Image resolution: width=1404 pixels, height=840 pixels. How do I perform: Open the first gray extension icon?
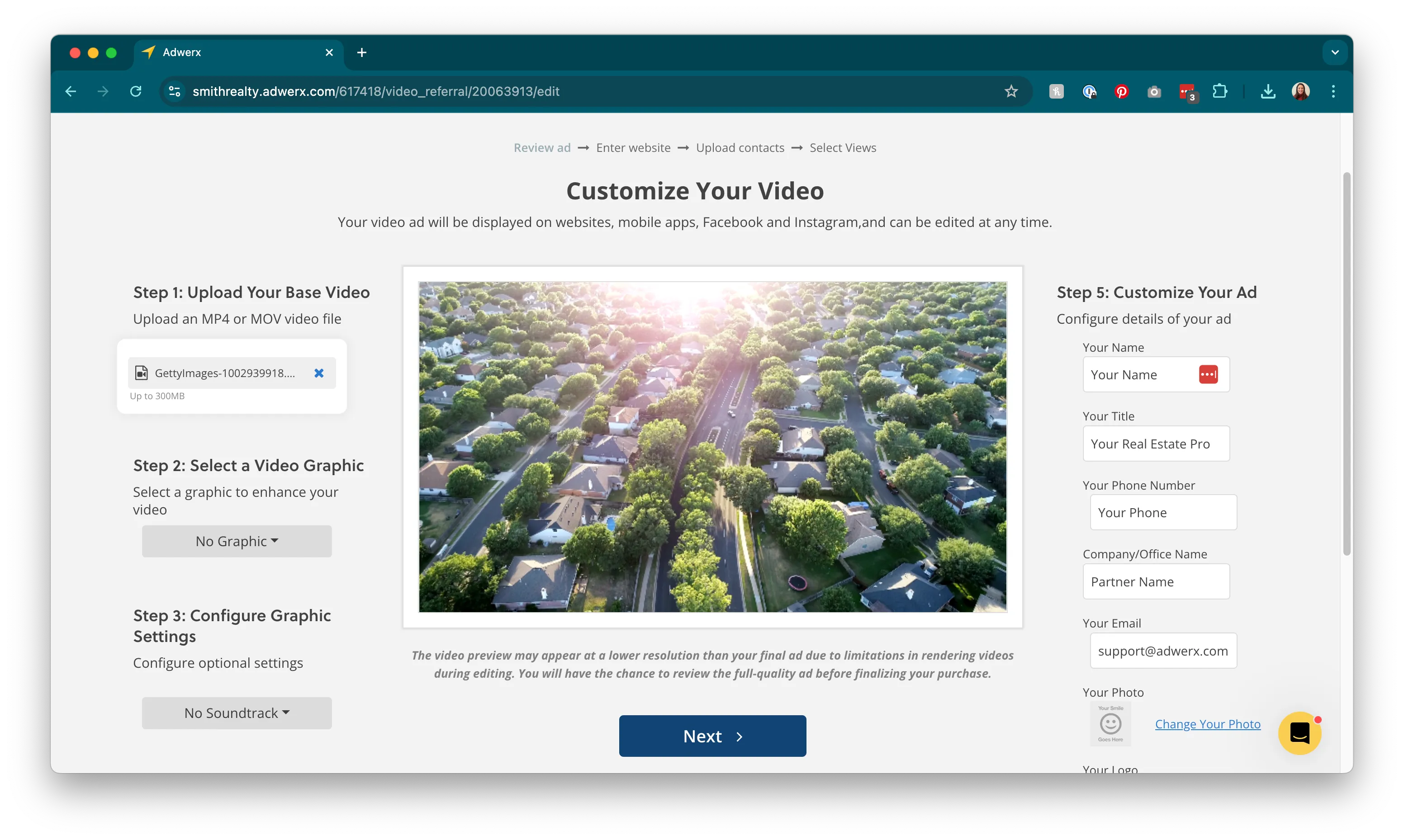[x=1057, y=91]
